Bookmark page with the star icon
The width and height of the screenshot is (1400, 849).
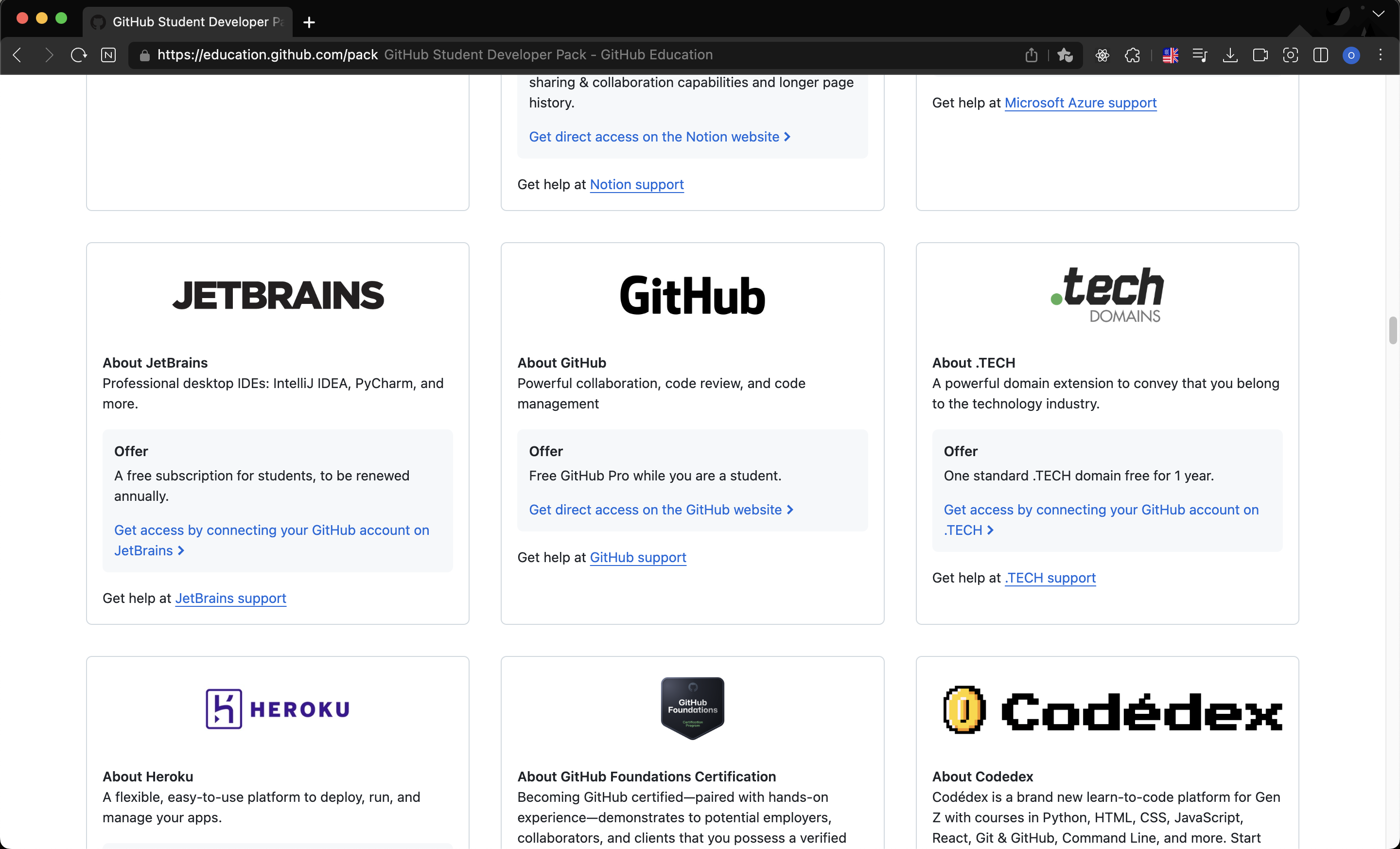1065,55
